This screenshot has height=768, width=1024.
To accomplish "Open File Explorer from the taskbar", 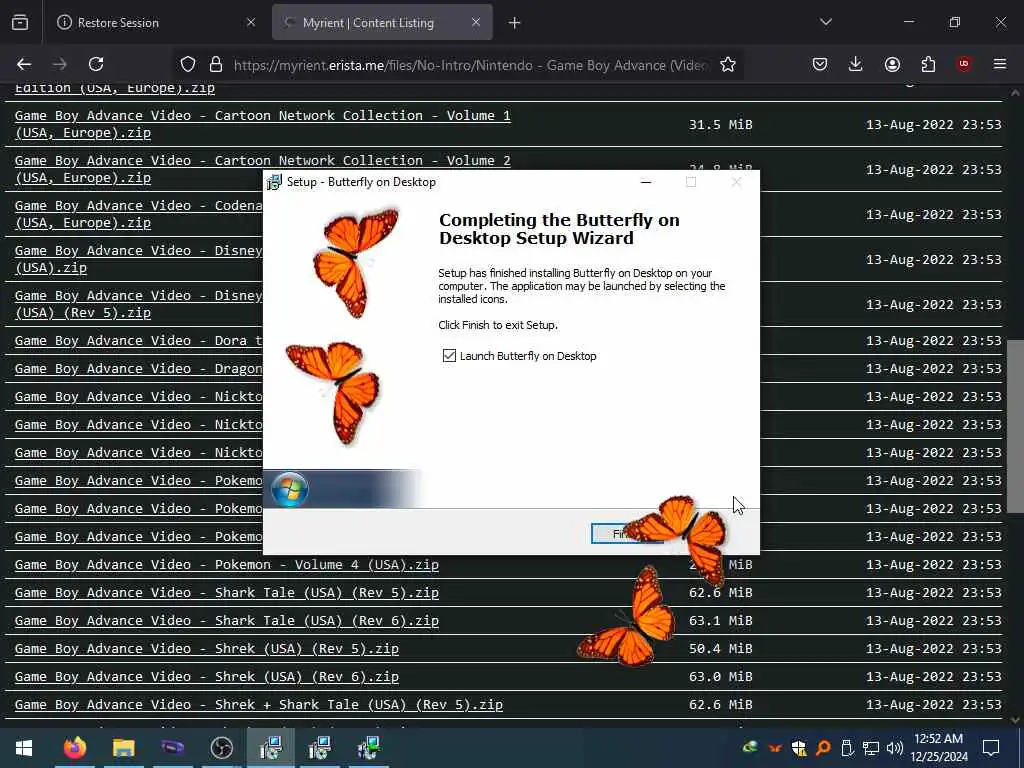I will point(123,748).
